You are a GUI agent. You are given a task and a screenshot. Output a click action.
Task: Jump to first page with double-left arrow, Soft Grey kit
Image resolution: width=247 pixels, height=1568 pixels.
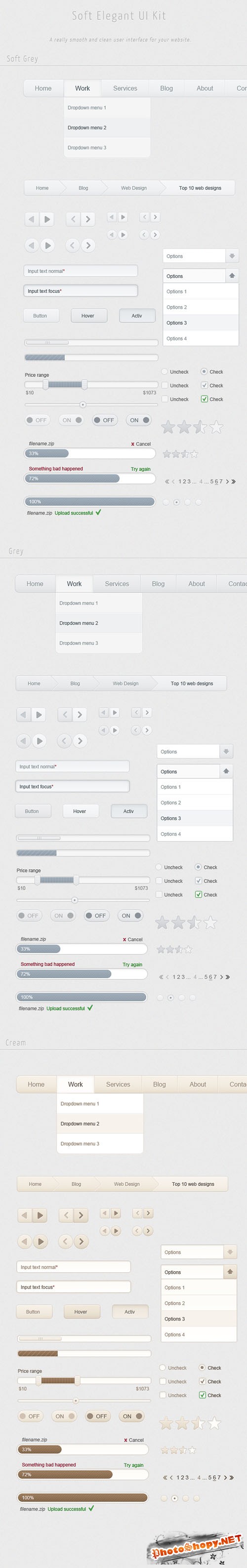tap(166, 482)
